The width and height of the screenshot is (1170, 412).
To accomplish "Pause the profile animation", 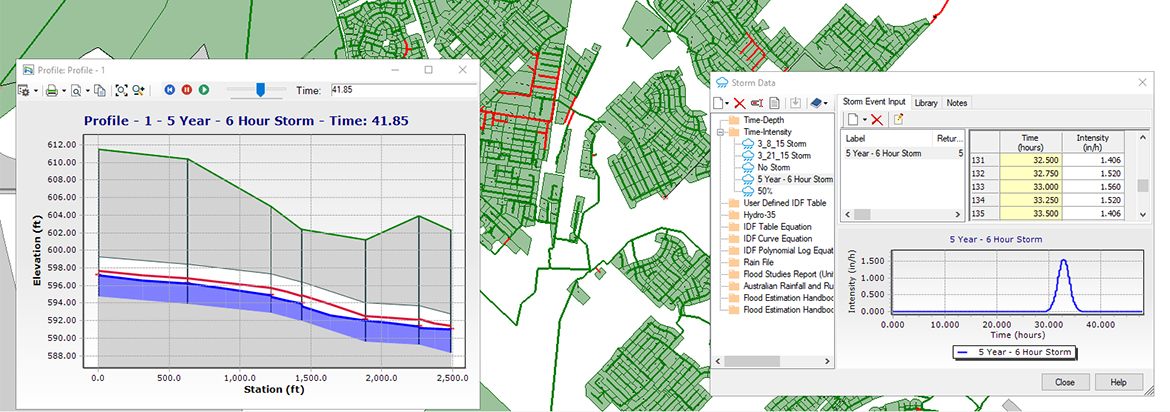I will pyautogui.click(x=187, y=90).
